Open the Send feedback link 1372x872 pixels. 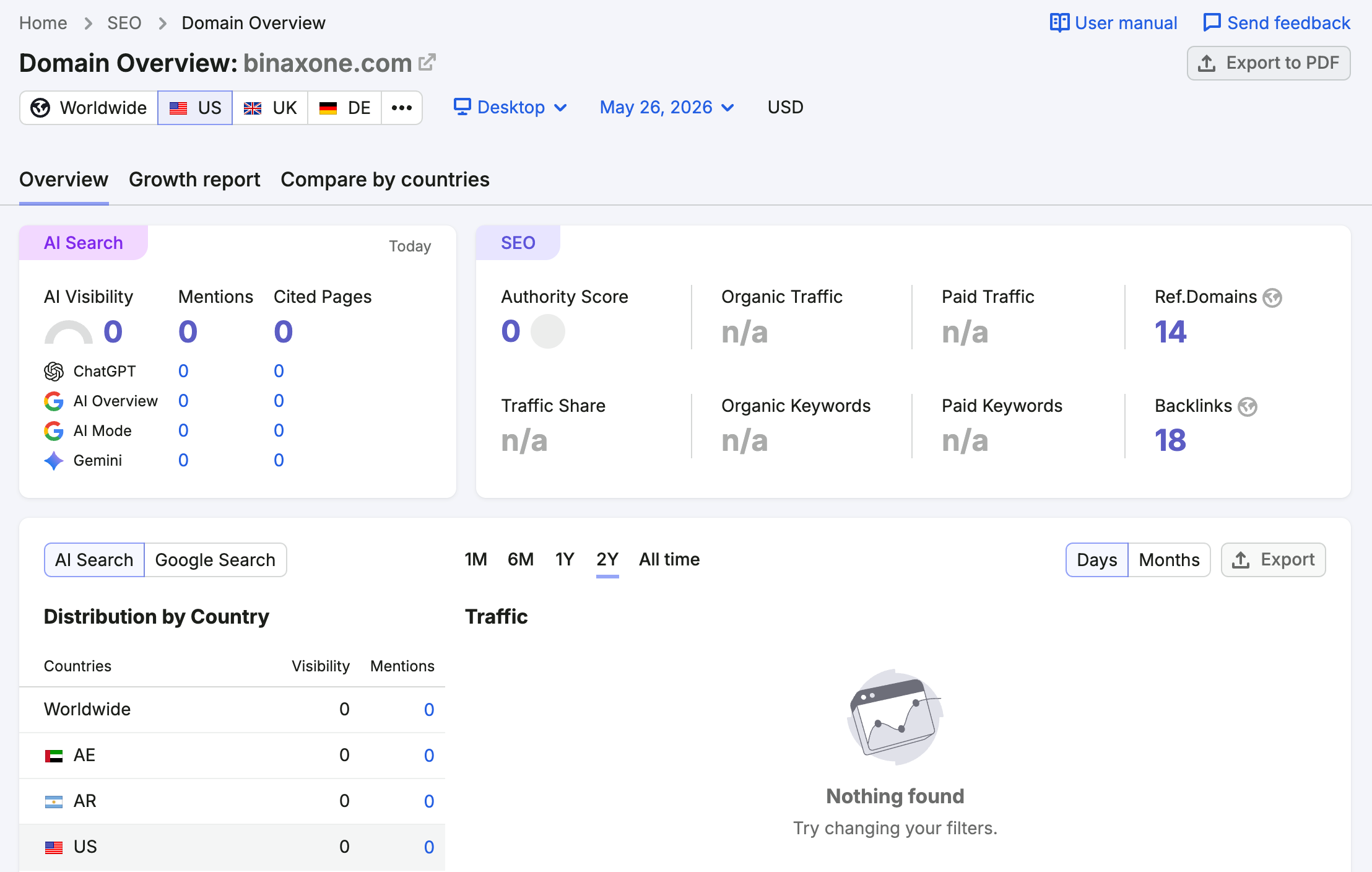click(x=1277, y=23)
